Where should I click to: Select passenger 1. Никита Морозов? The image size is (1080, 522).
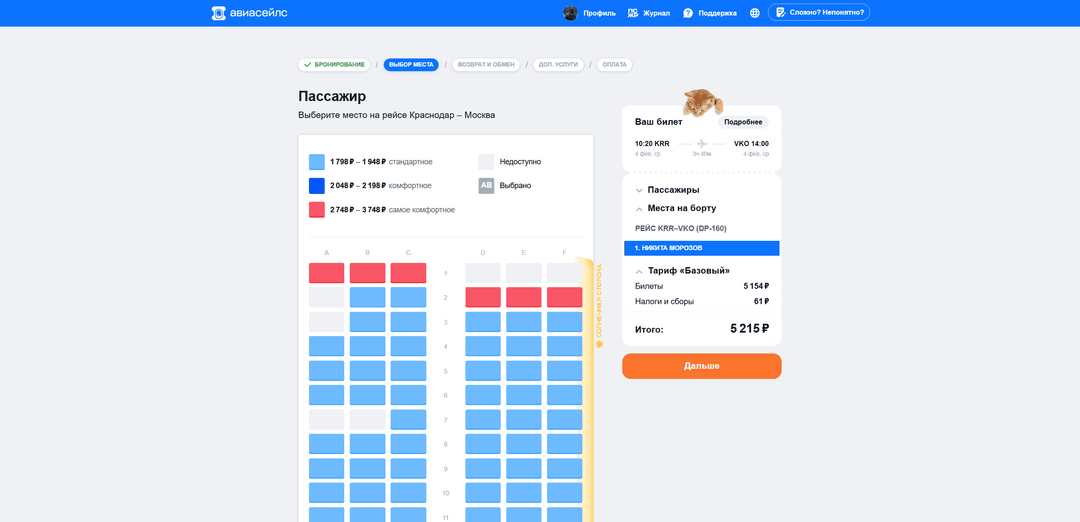[x=702, y=248]
